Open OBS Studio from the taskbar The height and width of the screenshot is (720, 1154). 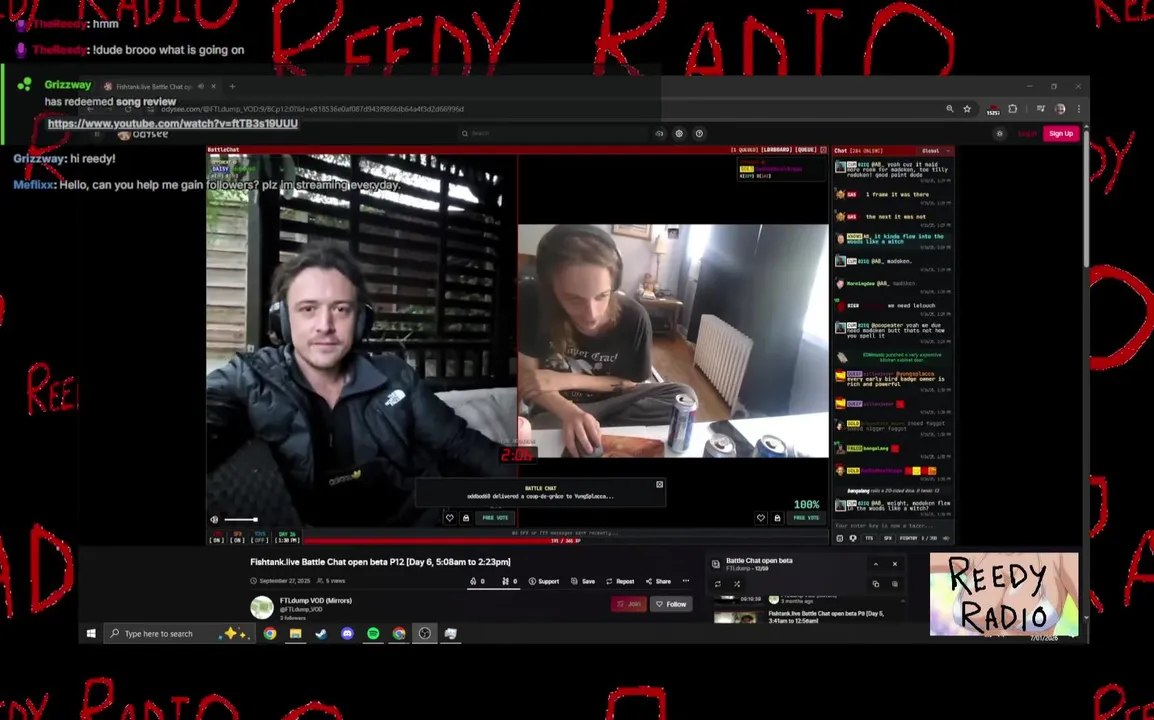click(425, 633)
